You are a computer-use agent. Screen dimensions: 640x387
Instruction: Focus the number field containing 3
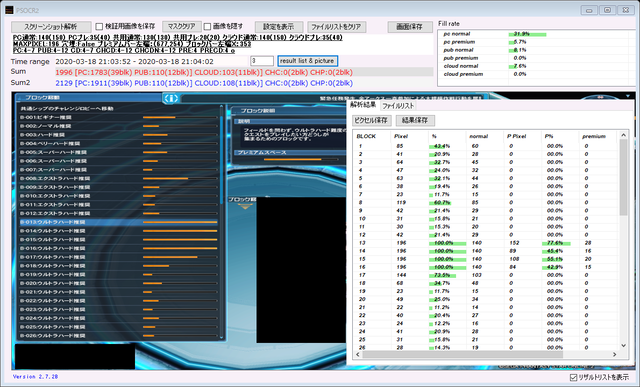pyautogui.click(x=261, y=61)
